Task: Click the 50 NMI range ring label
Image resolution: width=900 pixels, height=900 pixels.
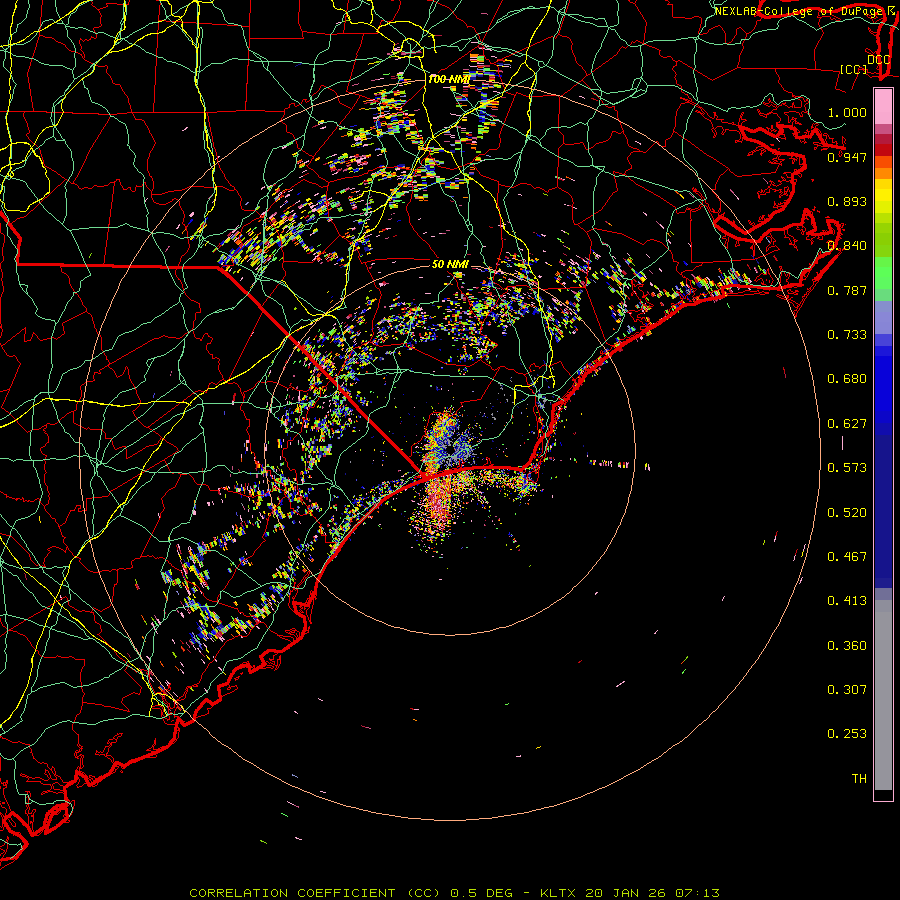Action: pyautogui.click(x=450, y=264)
